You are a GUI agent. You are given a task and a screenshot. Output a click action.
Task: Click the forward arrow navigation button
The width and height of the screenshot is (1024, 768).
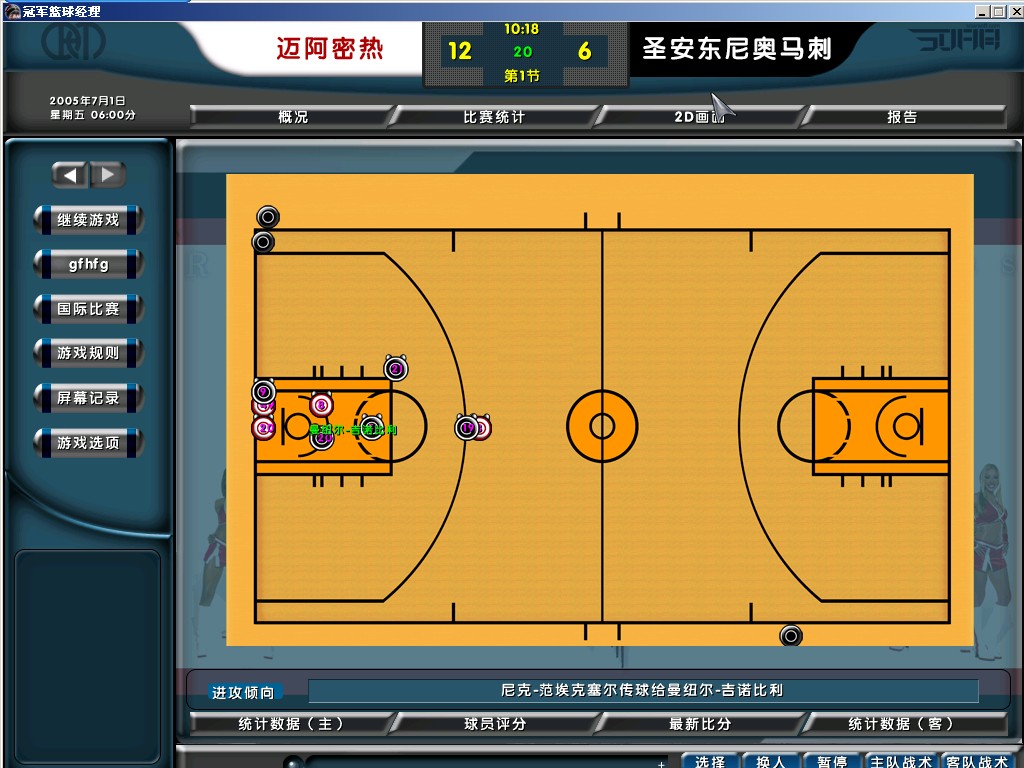coord(108,174)
